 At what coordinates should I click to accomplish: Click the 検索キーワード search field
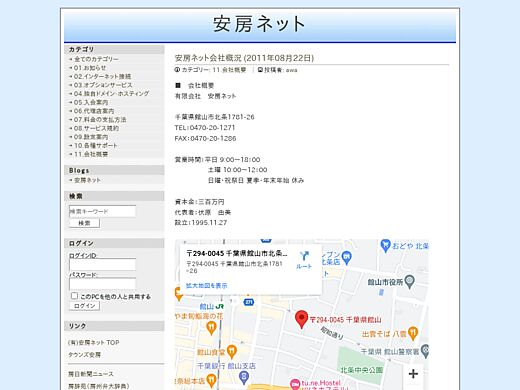[102, 211]
